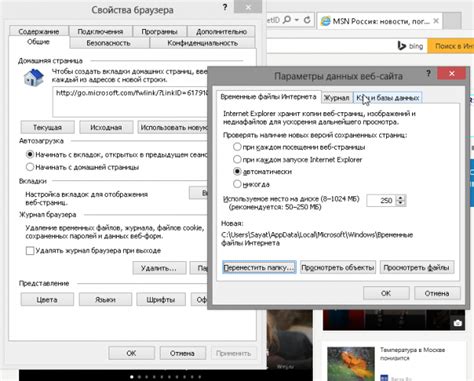Click the home page URL text field
474x381 pixels.
click(130, 101)
